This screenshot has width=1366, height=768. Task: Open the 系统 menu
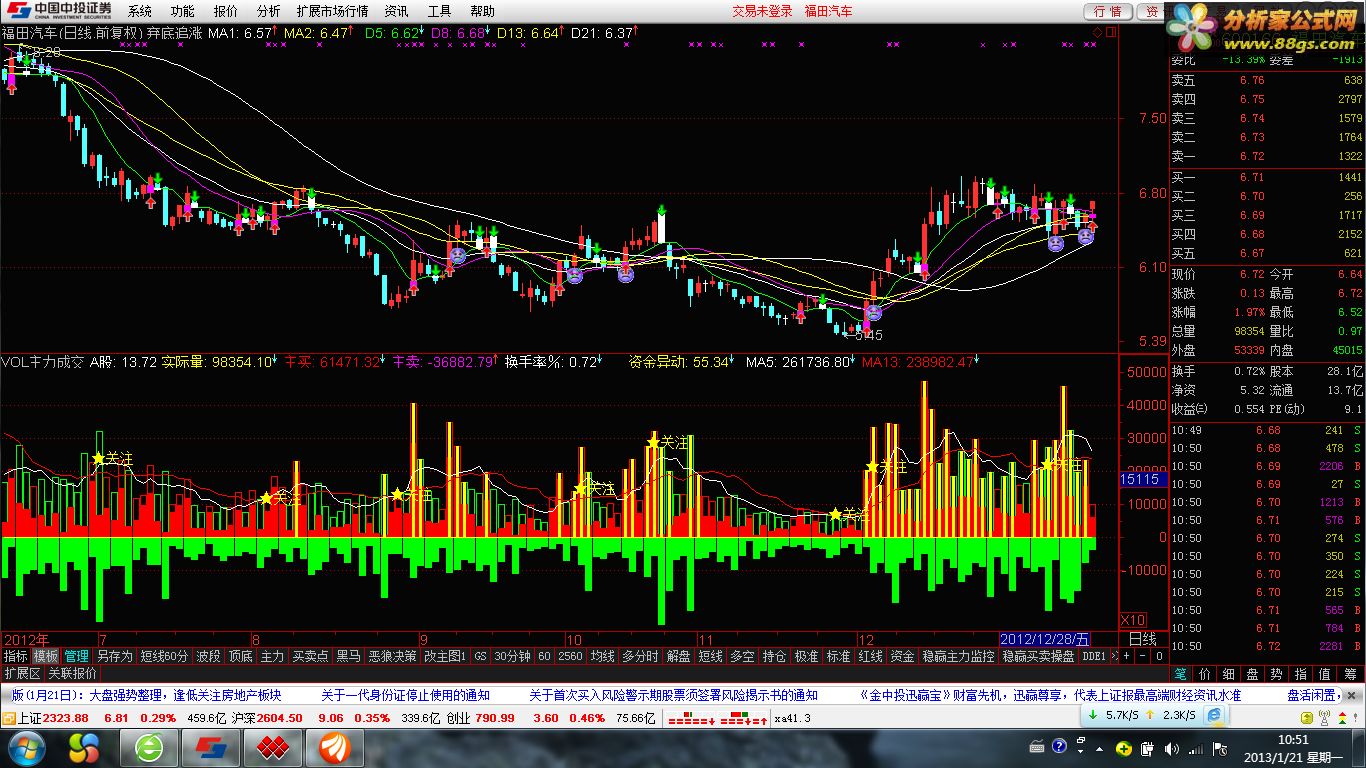[140, 11]
